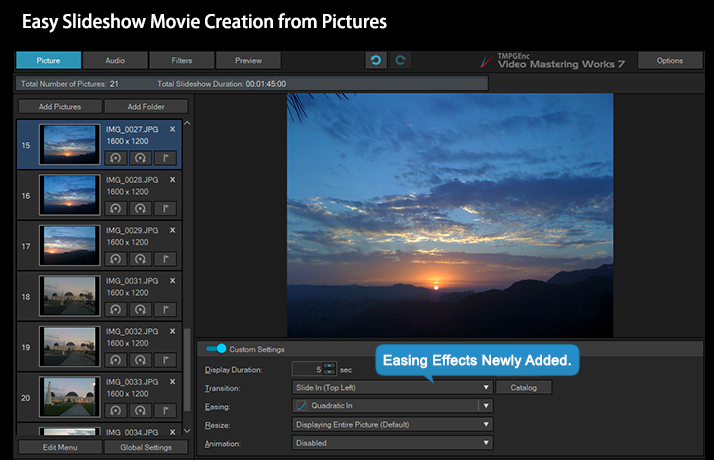The image size is (714, 460).
Task: Open Global Settings
Action: click(146, 447)
